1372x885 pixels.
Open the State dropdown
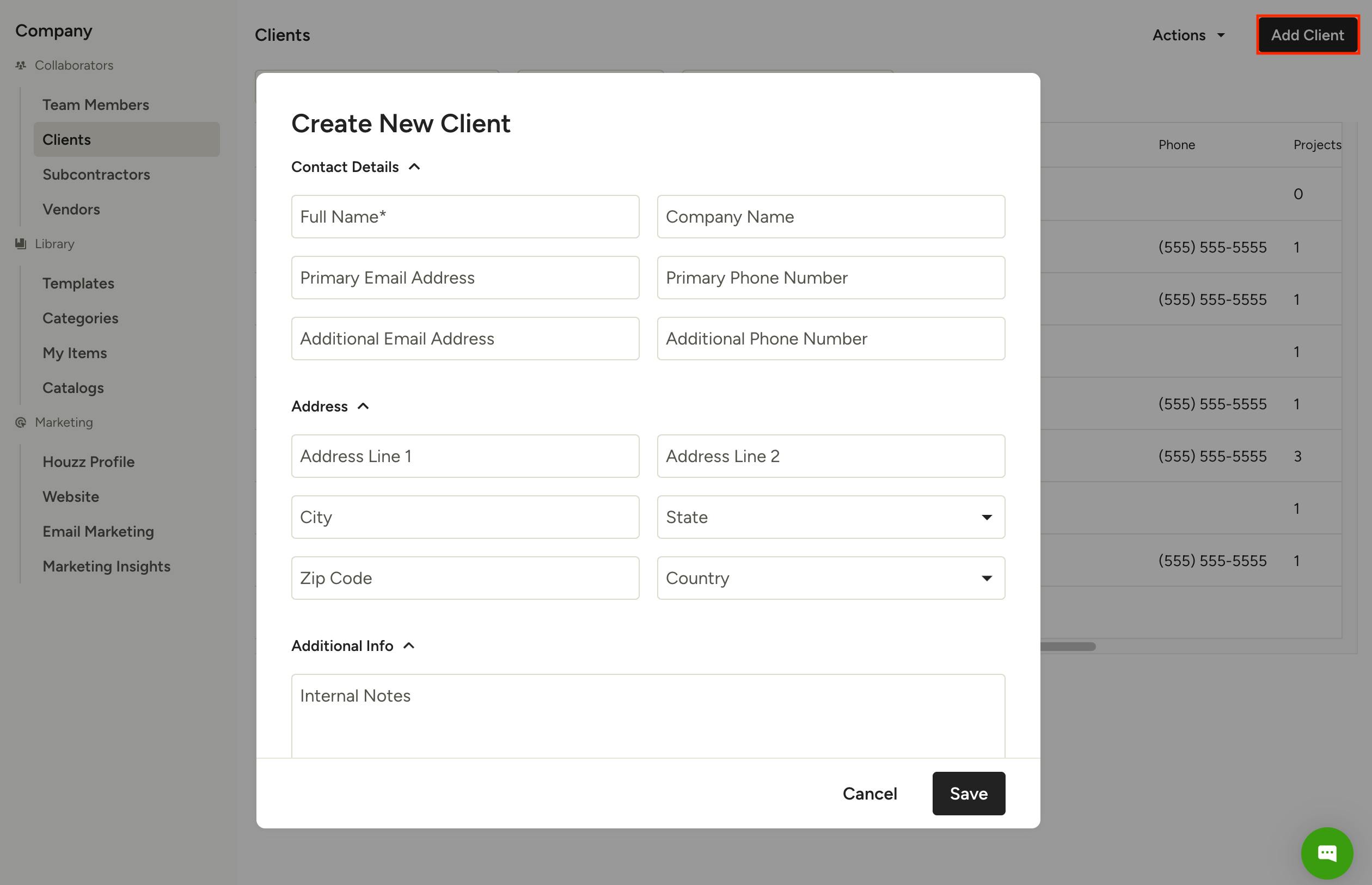coord(831,517)
